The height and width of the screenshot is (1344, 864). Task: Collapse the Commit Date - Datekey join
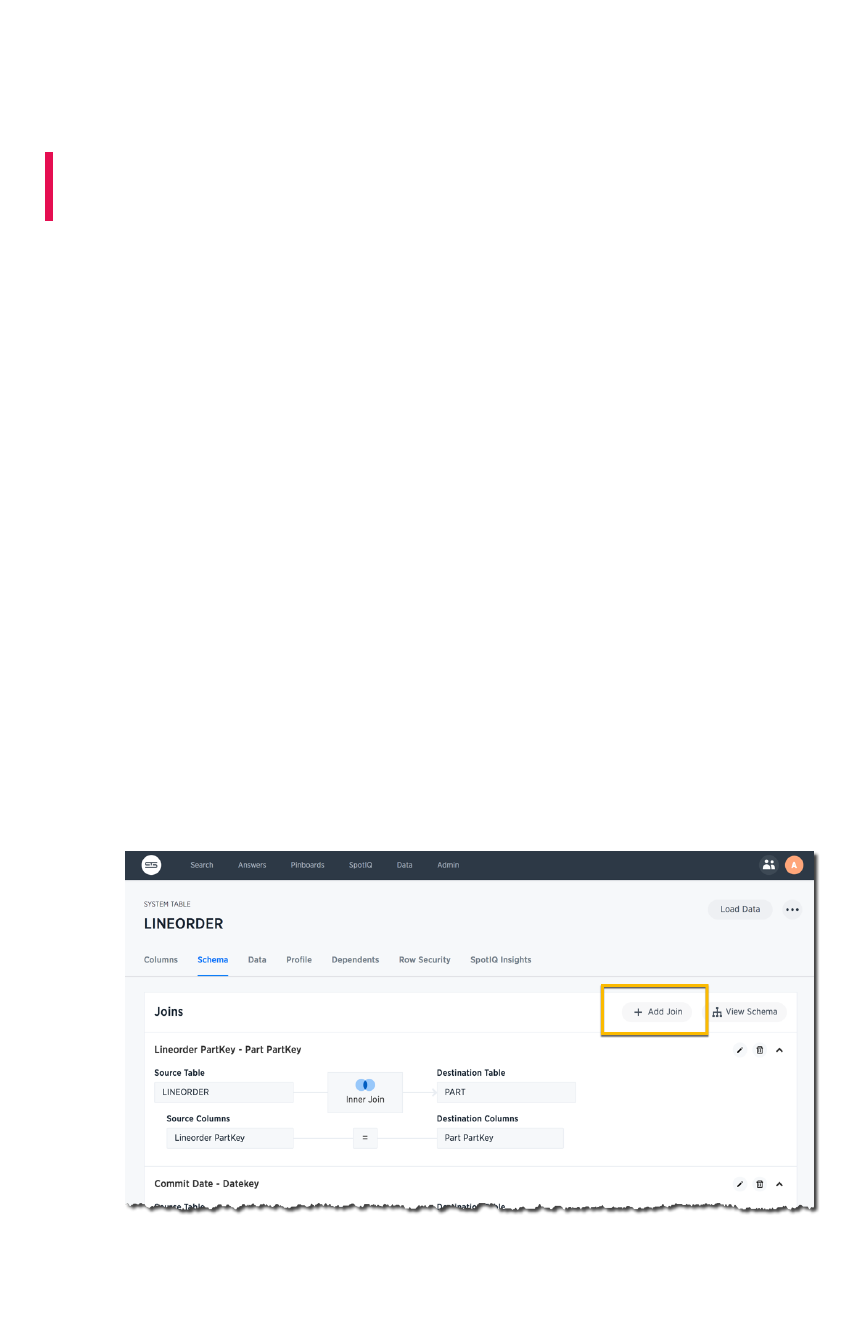779,1184
